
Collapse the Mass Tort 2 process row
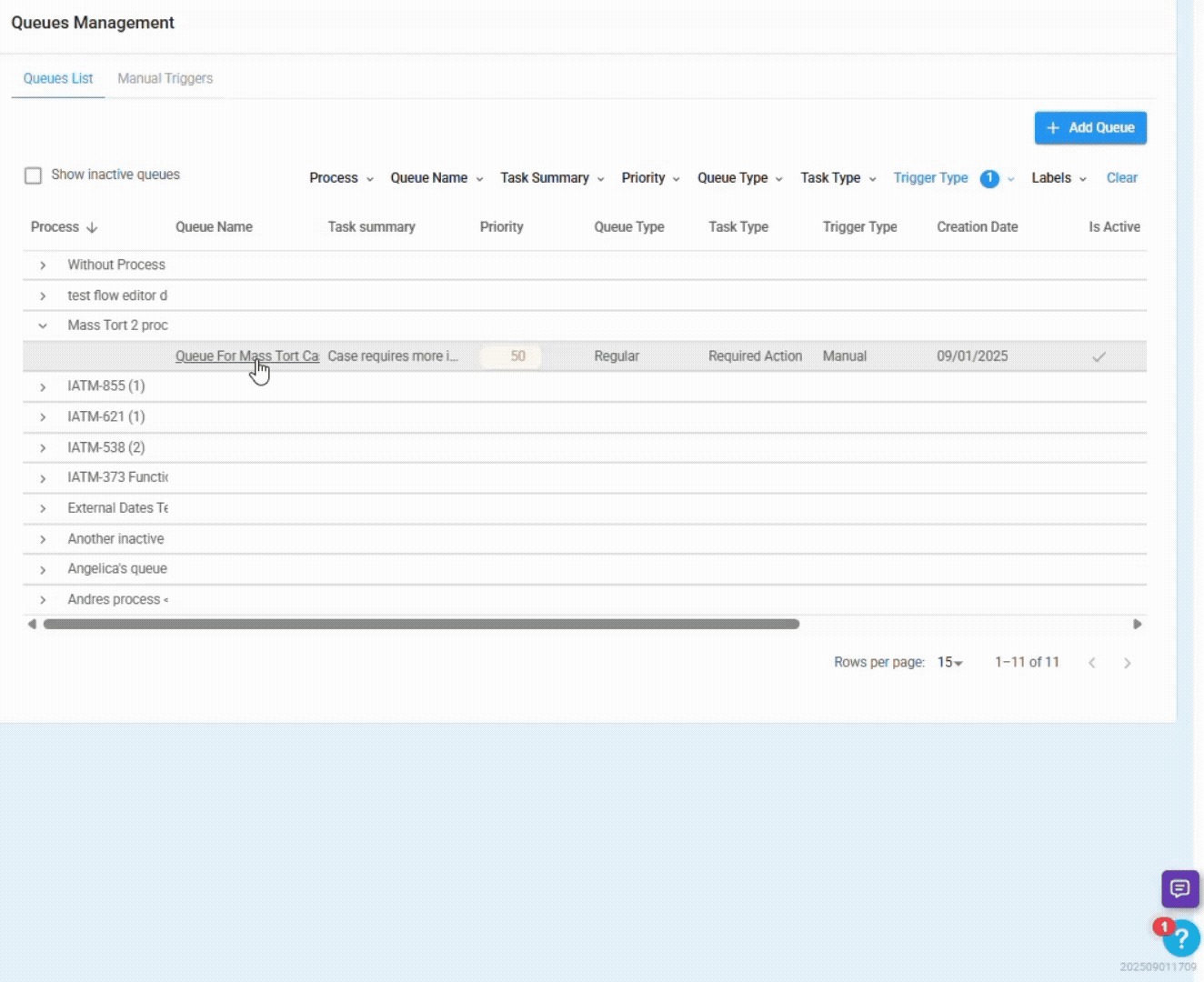tap(43, 326)
